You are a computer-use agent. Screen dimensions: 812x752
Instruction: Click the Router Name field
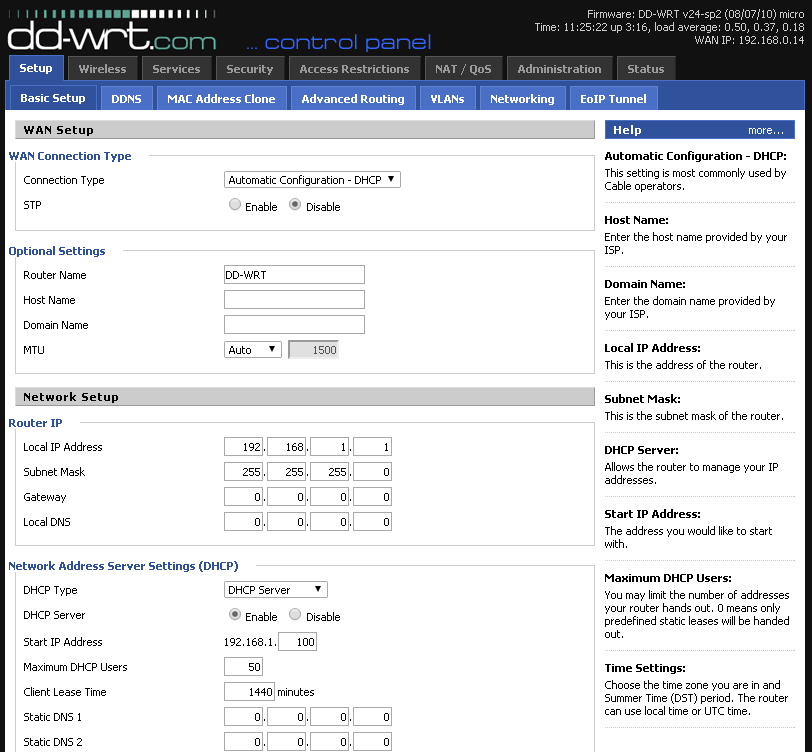pyautogui.click(x=294, y=274)
